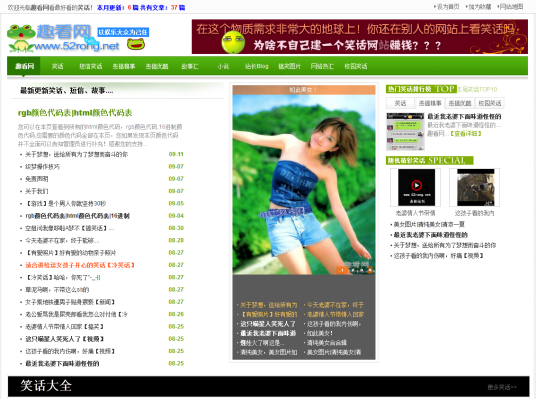Select the 校园笑话 tab in the ranking panel

[490, 103]
